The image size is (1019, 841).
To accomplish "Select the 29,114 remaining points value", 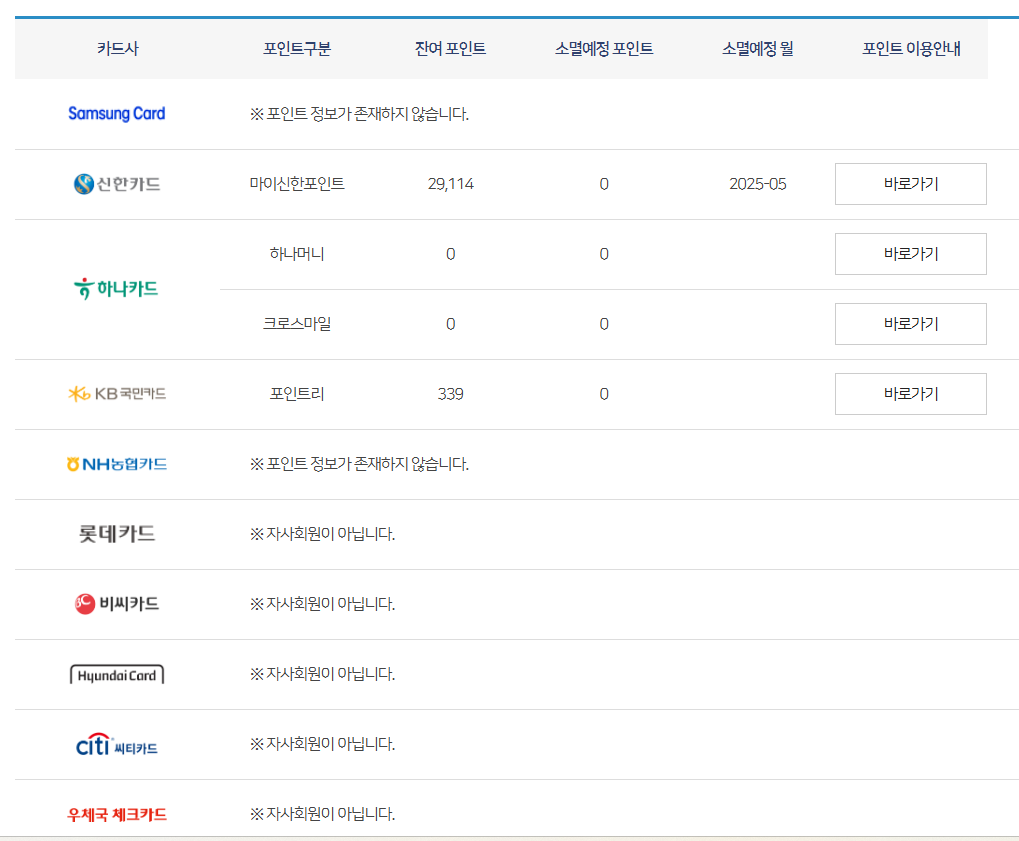I will point(450,184).
